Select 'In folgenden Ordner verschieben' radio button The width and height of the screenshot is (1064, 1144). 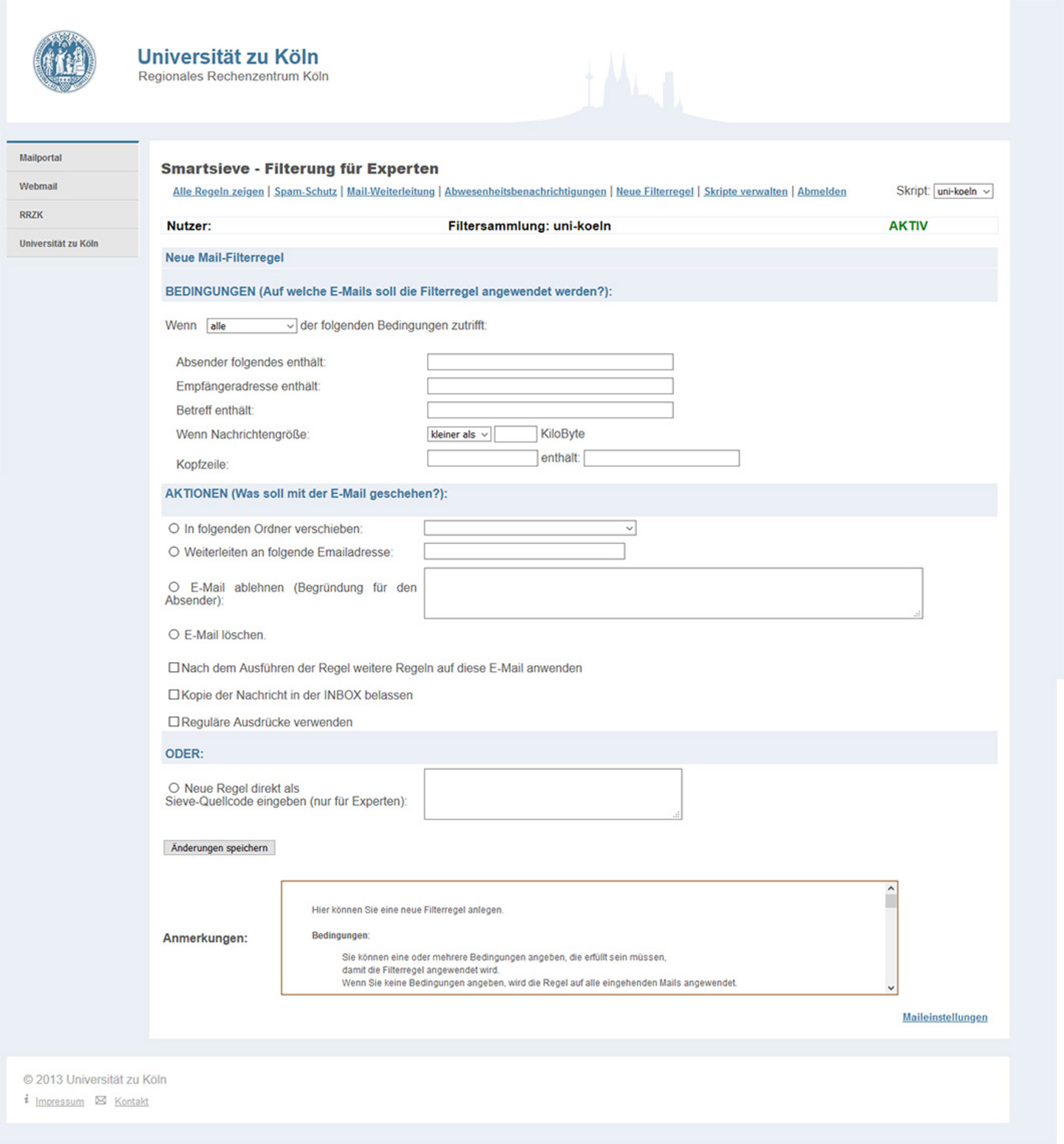174,528
